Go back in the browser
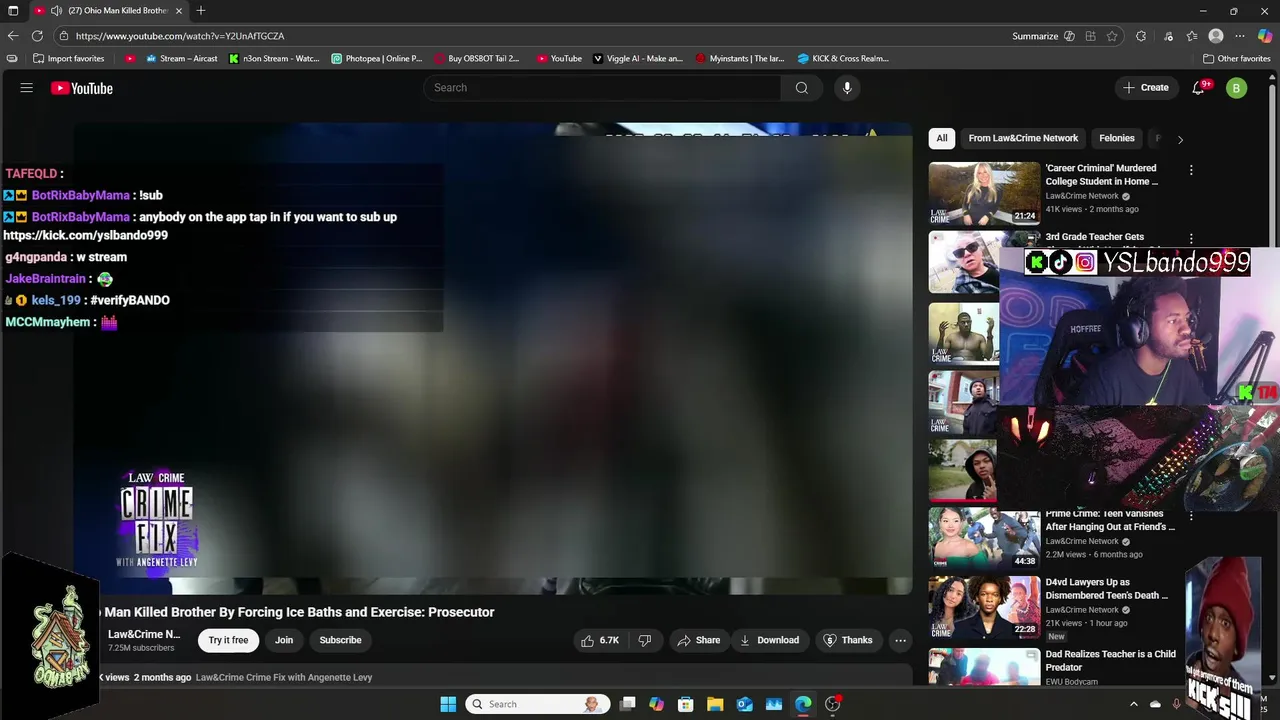Image resolution: width=1280 pixels, height=720 pixels. tap(13, 36)
